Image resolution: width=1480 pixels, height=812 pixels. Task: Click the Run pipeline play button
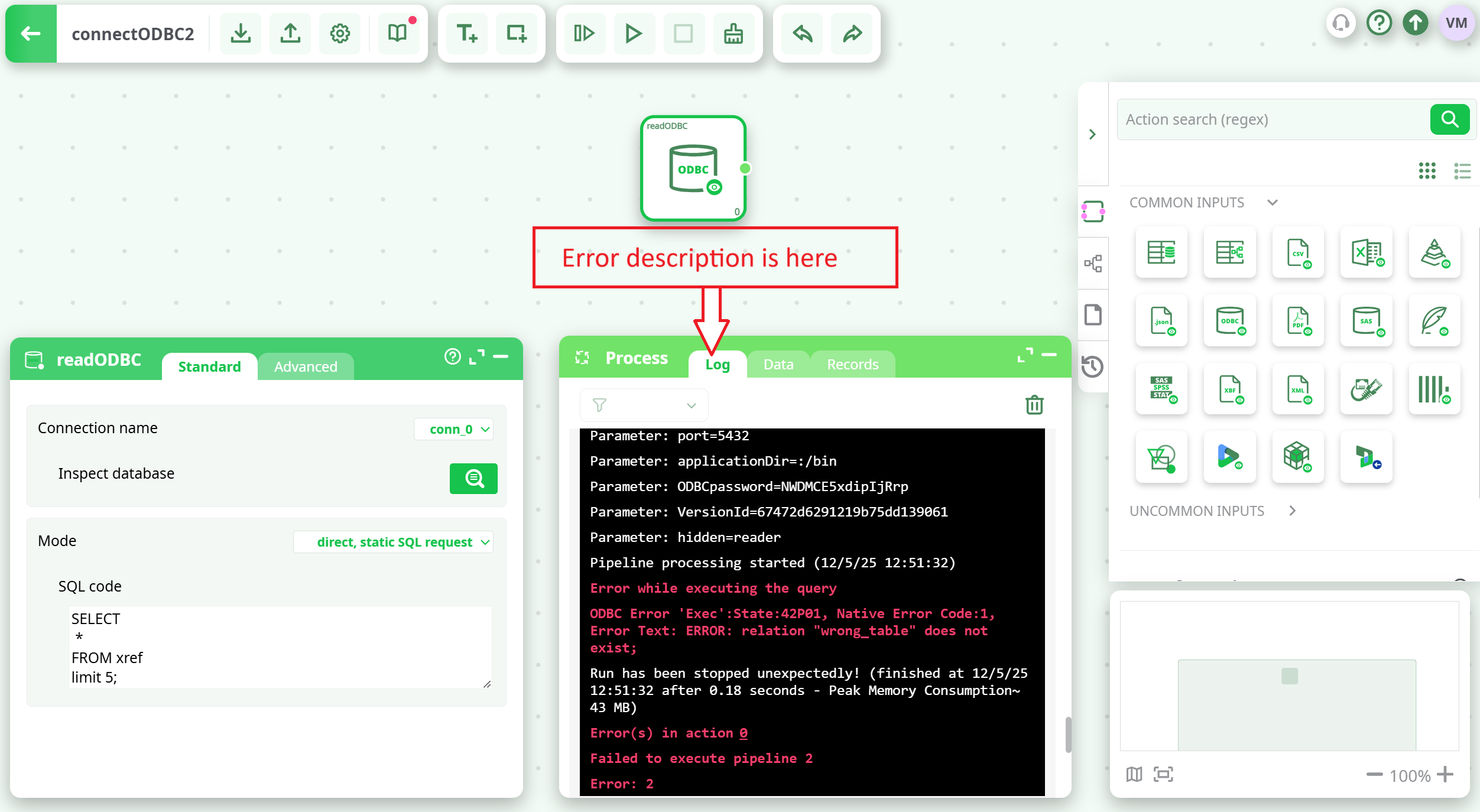pos(634,34)
